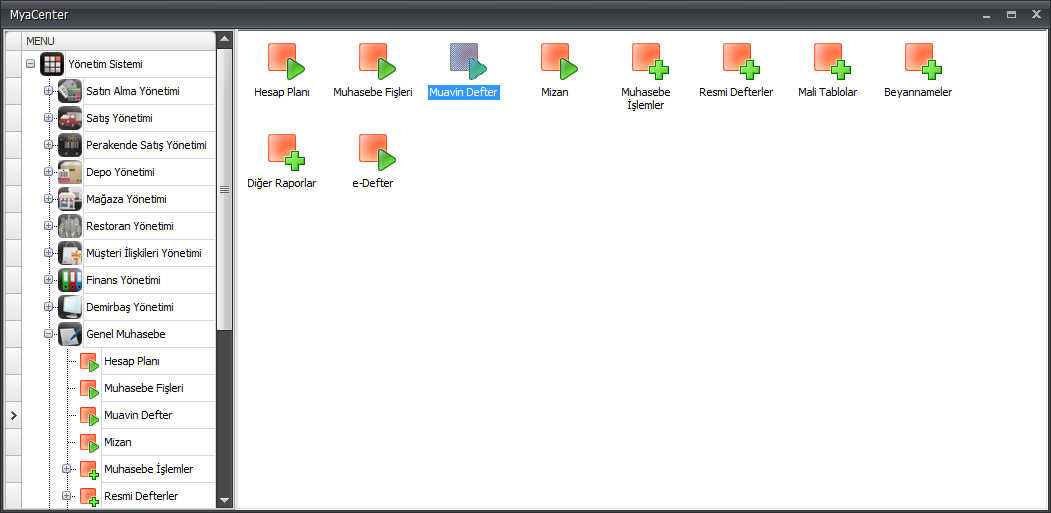Click the Hesap Planı icon in the tree

pyautogui.click(x=89, y=362)
